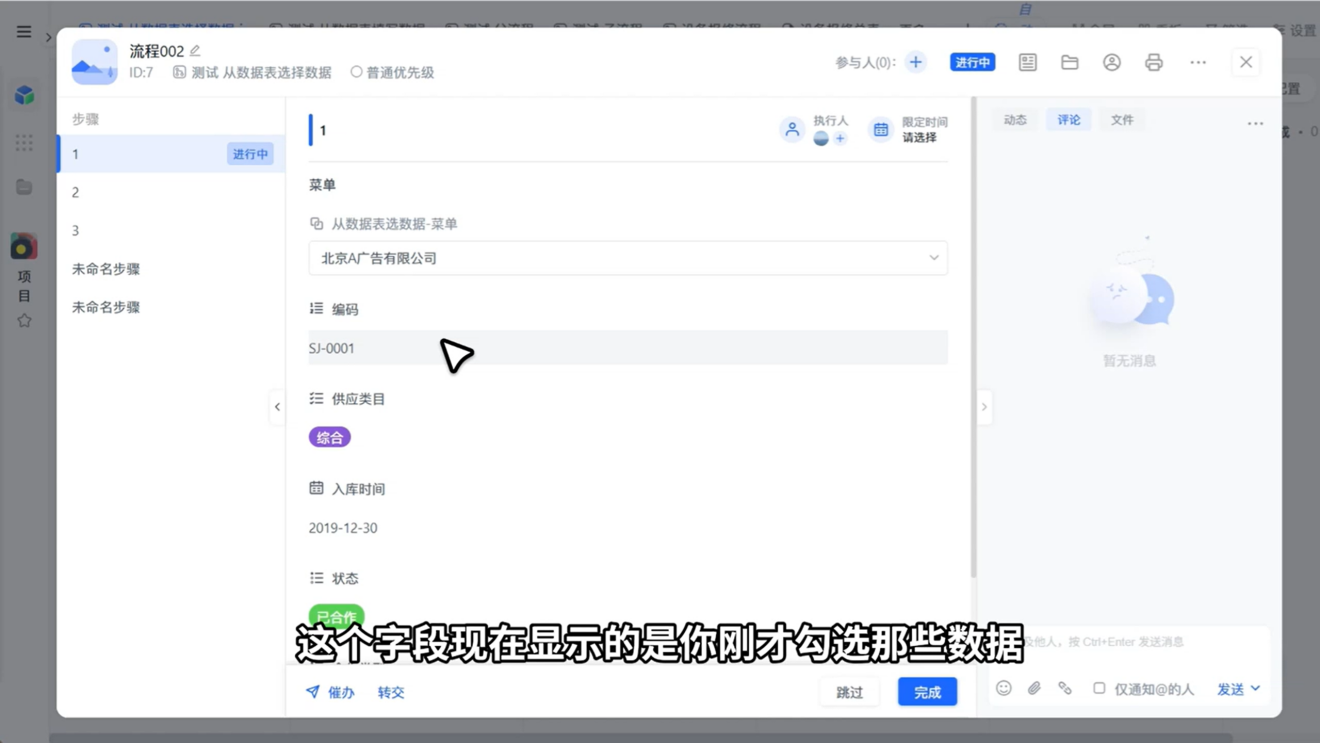Attach a file with the paperclip icon

point(1034,688)
